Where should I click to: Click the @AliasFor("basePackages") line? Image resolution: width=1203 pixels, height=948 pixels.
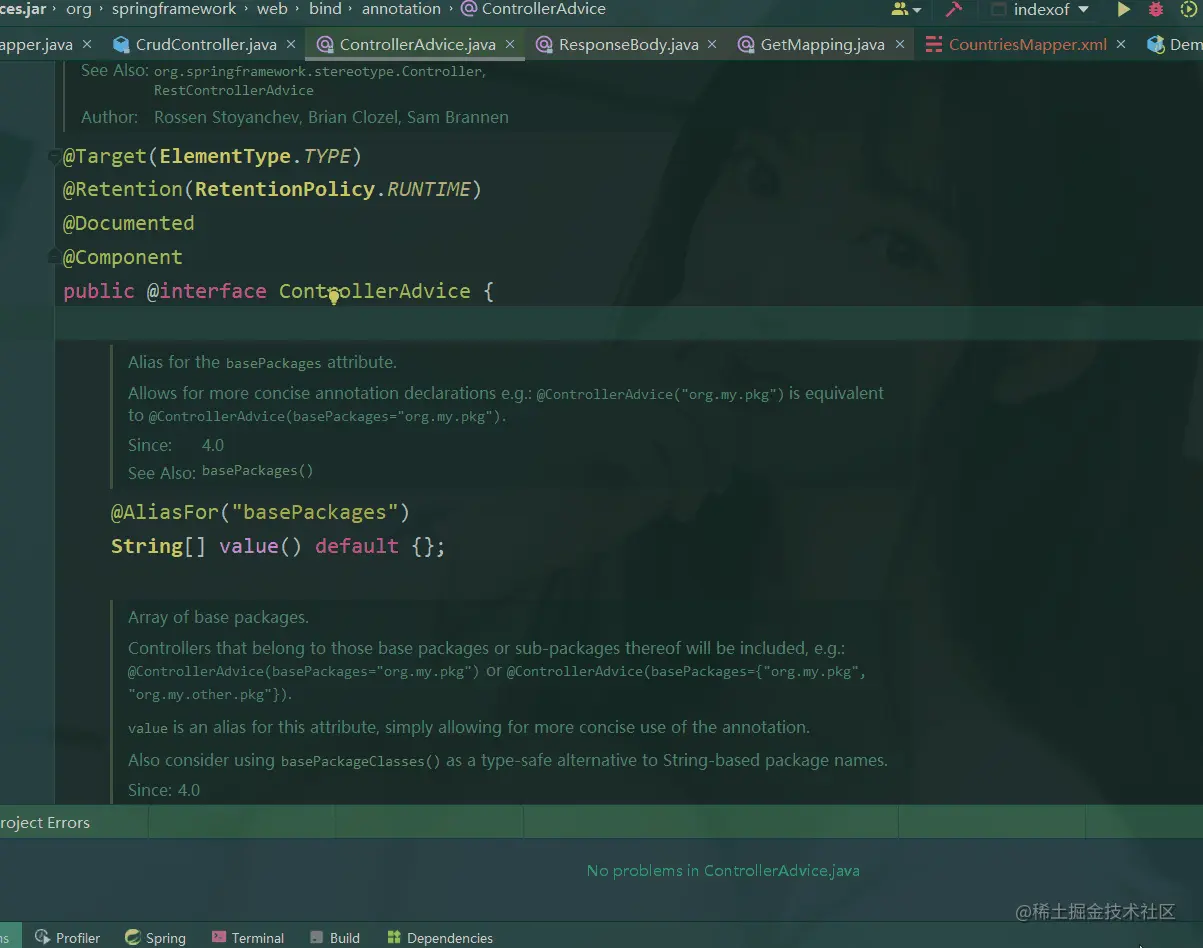coord(261,512)
